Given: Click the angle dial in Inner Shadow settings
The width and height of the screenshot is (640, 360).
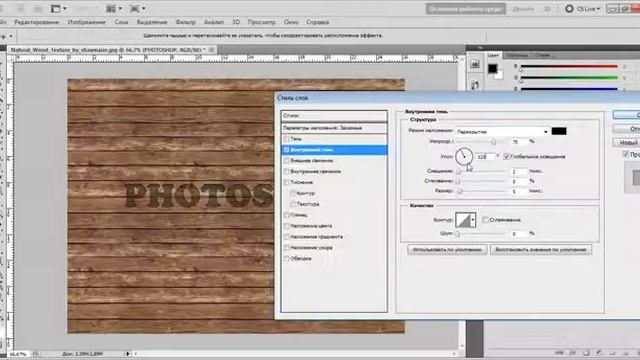Looking at the screenshot, I should pos(464,156).
